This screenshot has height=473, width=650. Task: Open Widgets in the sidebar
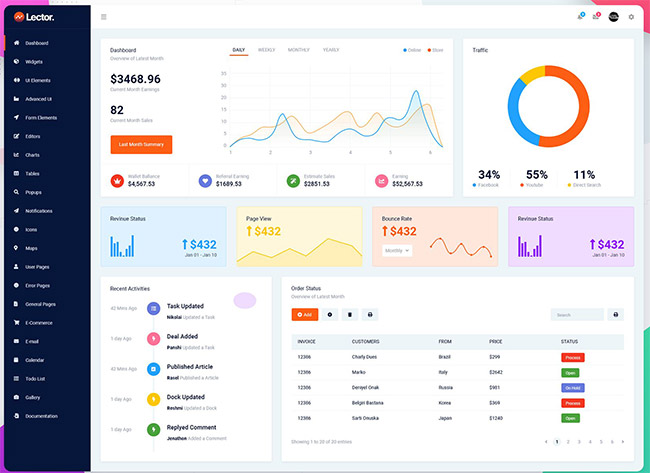(34, 62)
